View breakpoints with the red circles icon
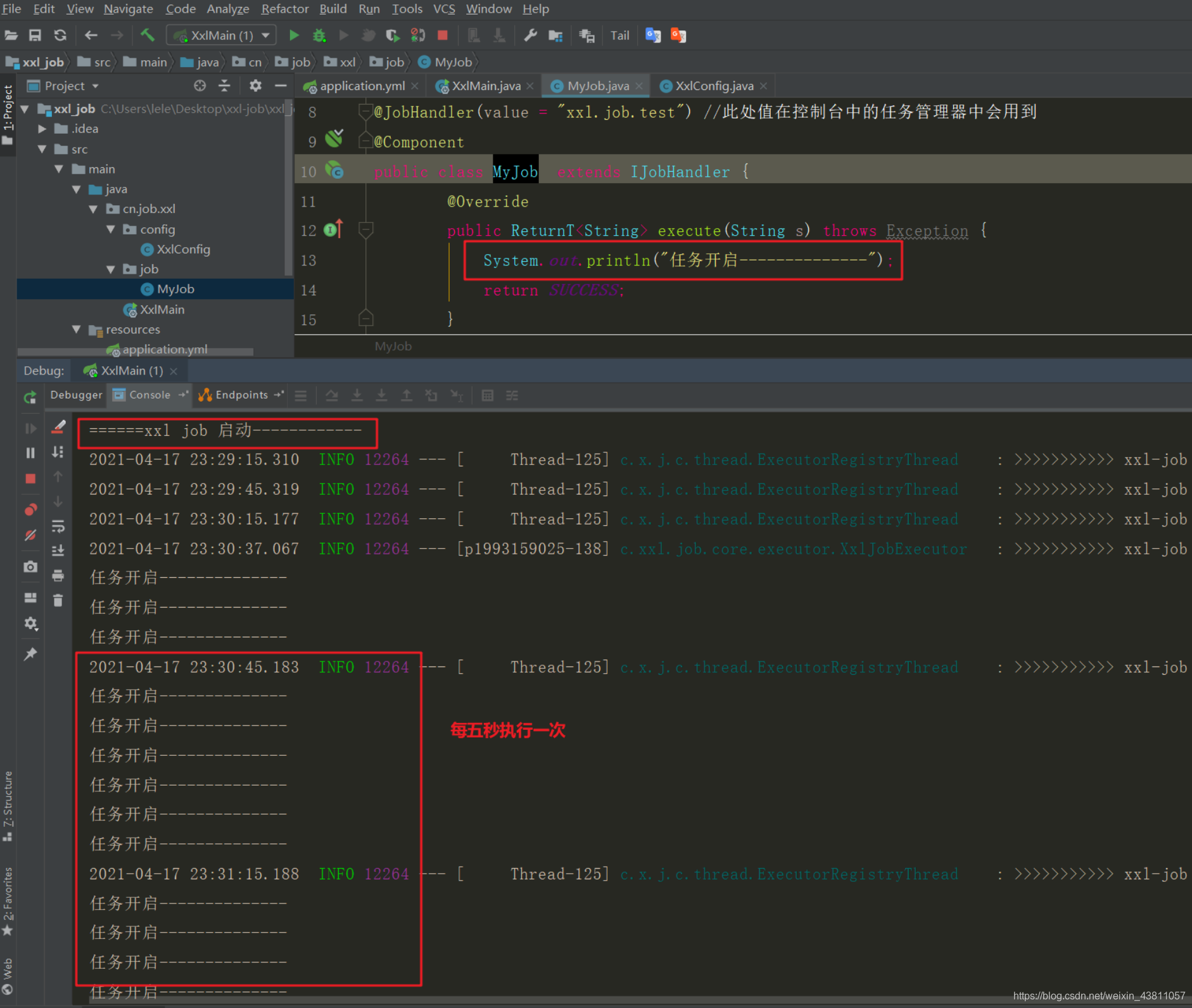 click(x=30, y=509)
